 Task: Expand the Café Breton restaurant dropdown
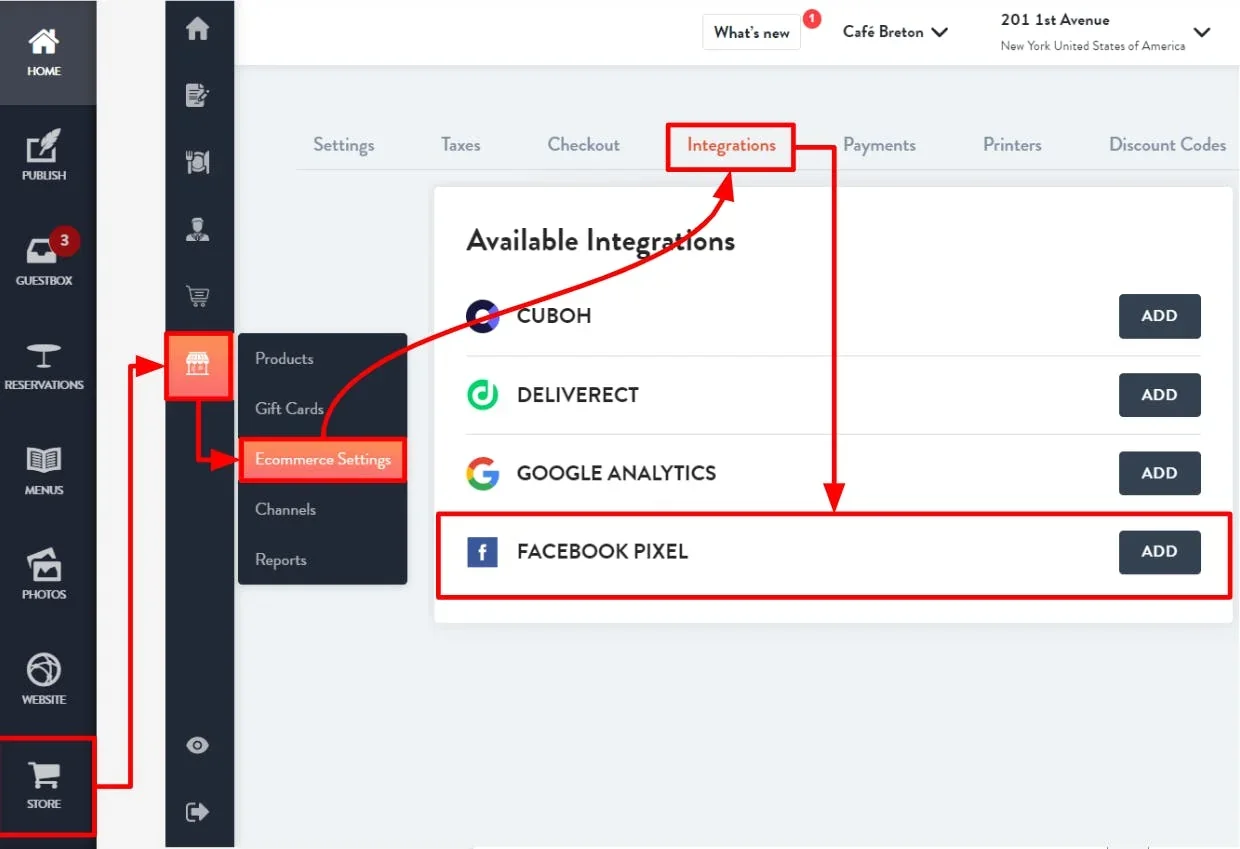pos(895,32)
